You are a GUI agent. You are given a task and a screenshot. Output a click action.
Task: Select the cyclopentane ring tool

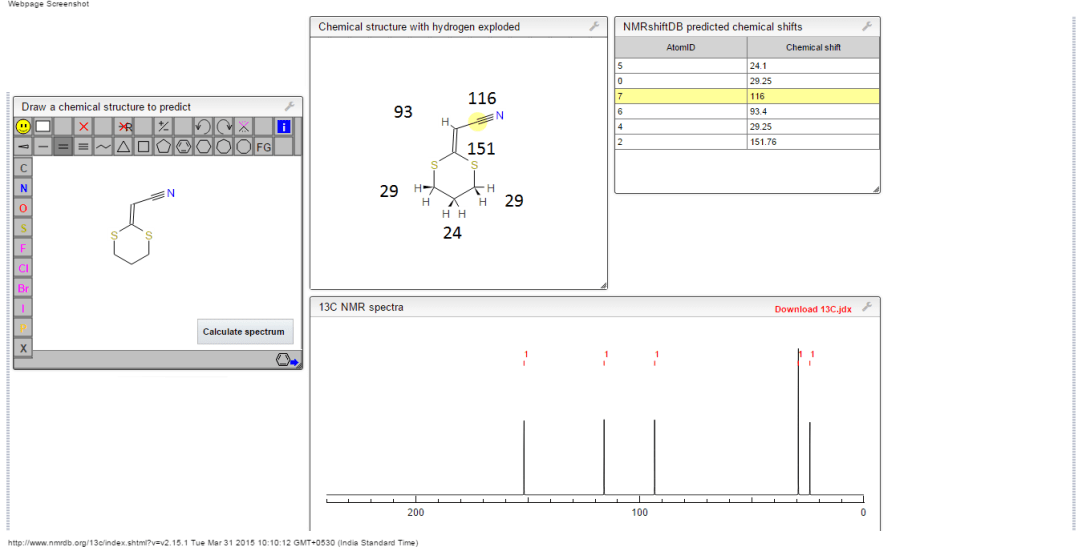[163, 147]
